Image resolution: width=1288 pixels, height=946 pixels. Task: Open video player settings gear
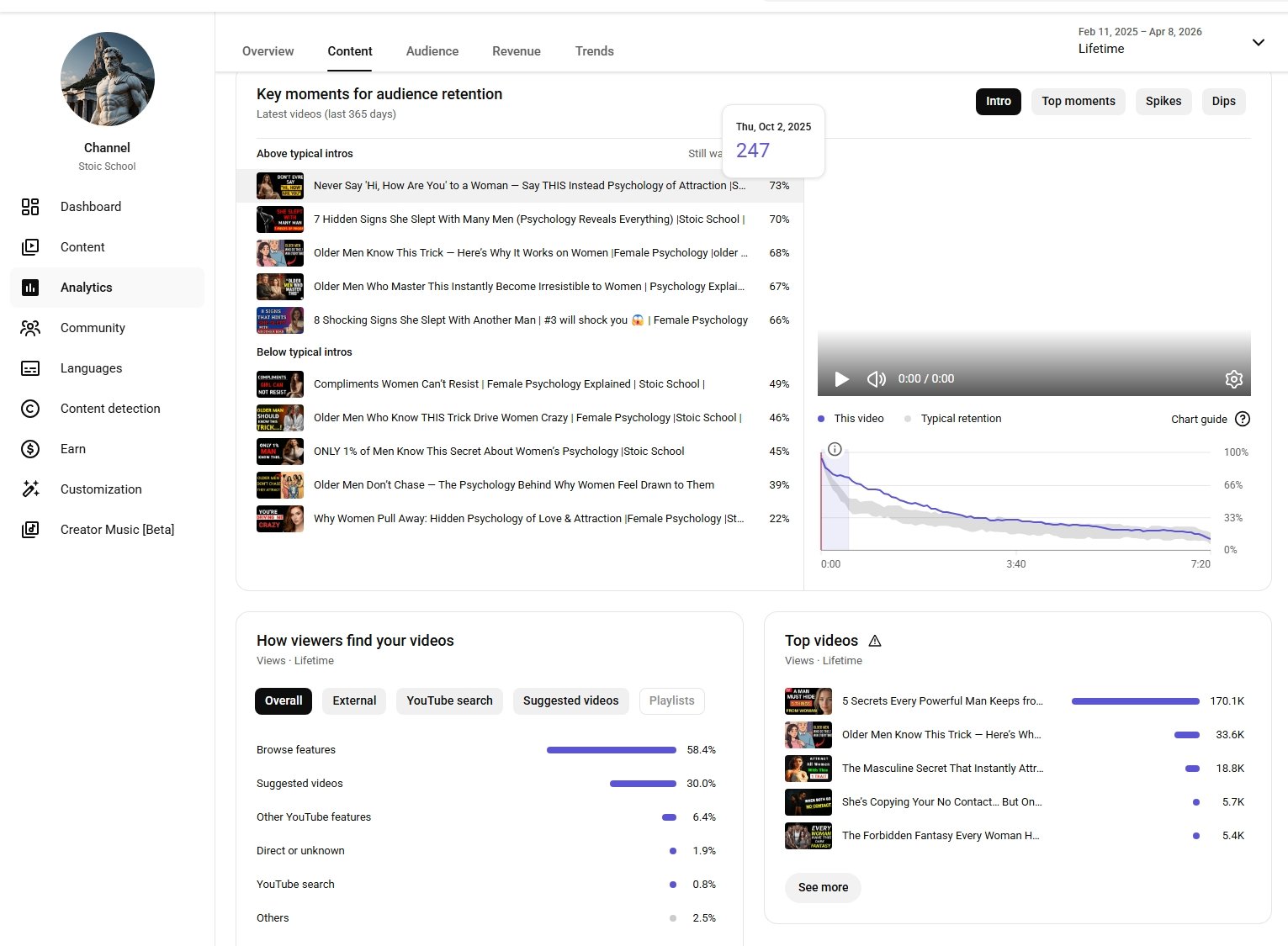click(1233, 379)
